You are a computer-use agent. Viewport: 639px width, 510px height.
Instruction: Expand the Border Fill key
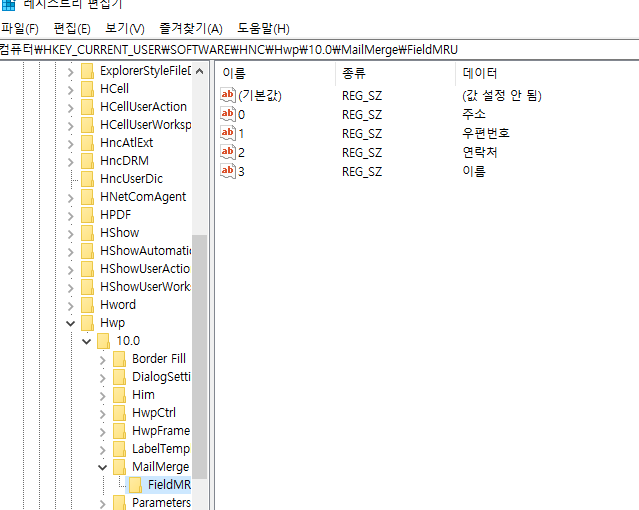tap(102, 360)
